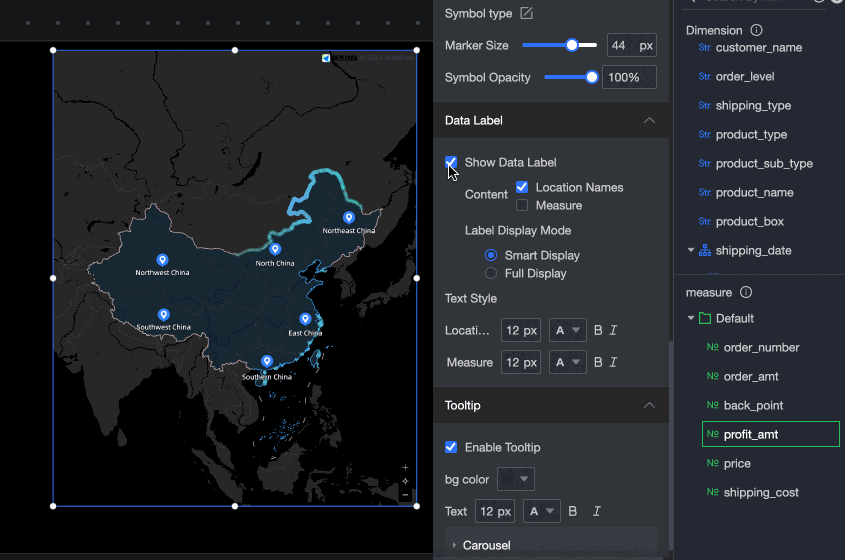
Task: Click the North China map marker
Action: point(275,249)
